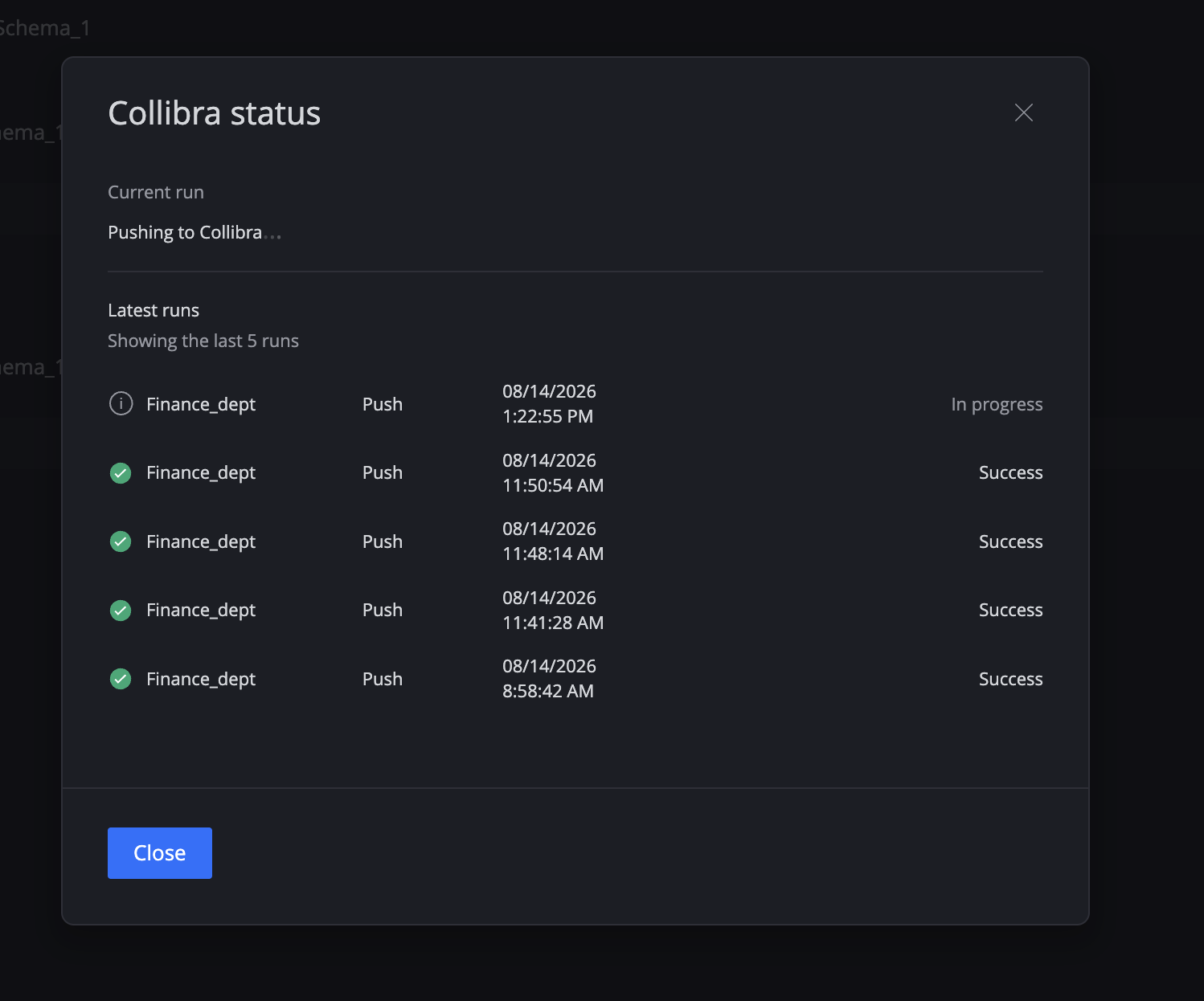Click Success status of the 11:50:54 AM run
Image resolution: width=1204 pixels, height=1001 pixels.
click(1010, 472)
